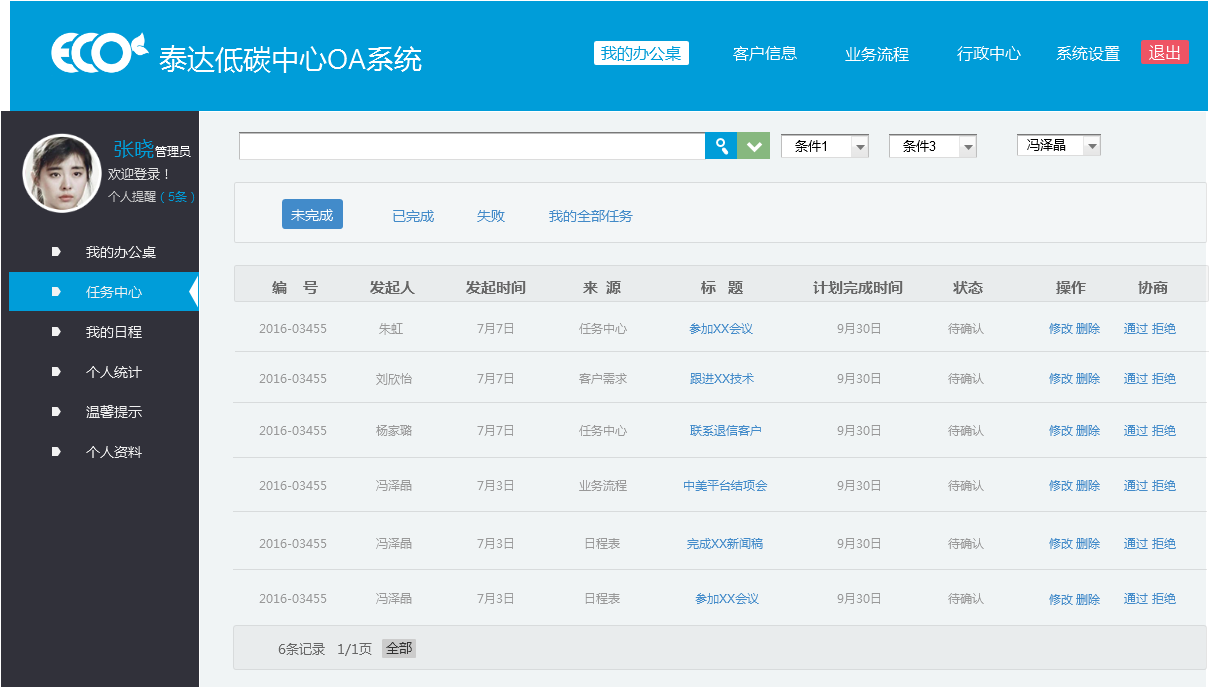
Task: Click inside the search input field
Action: tap(470, 145)
